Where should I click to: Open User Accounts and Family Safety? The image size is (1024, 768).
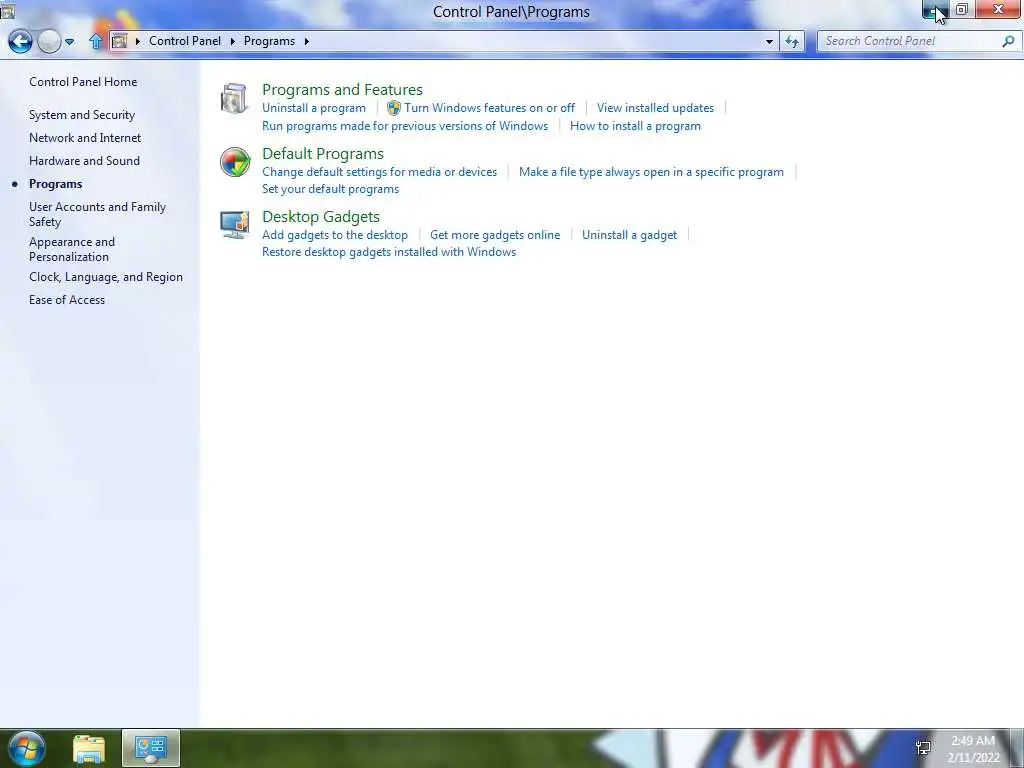(x=97, y=214)
